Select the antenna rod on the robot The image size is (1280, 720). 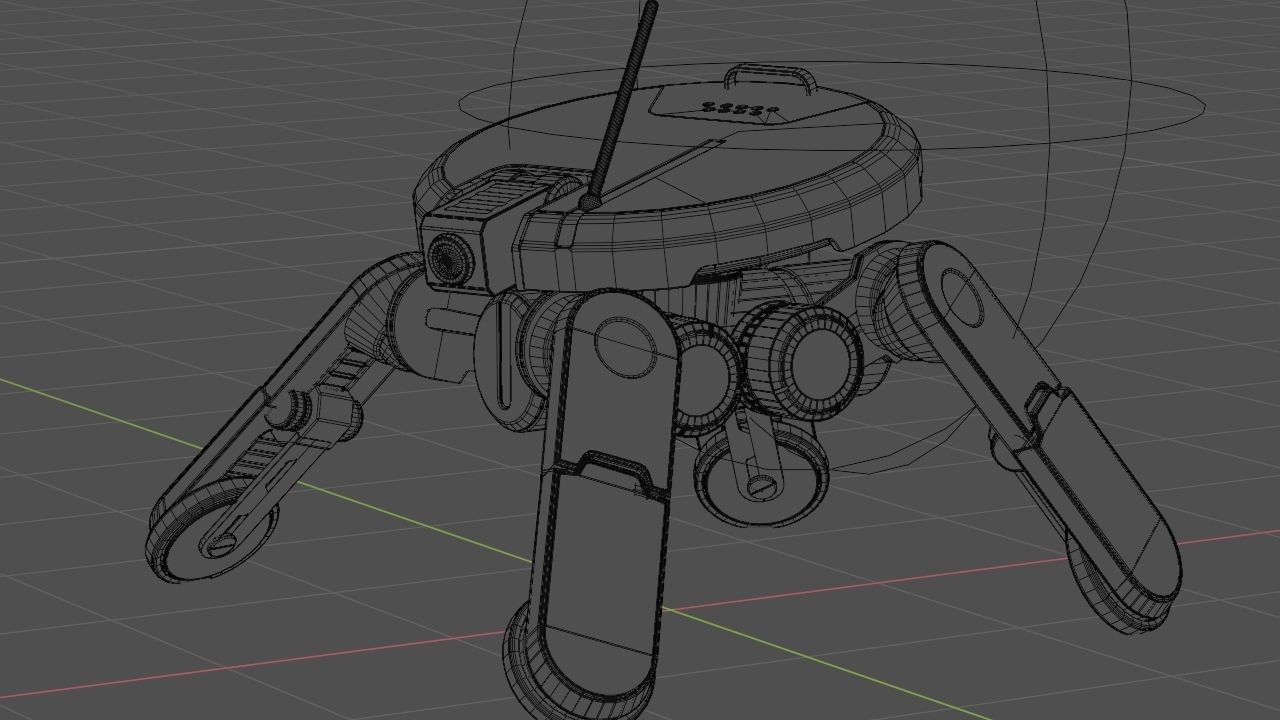626,102
